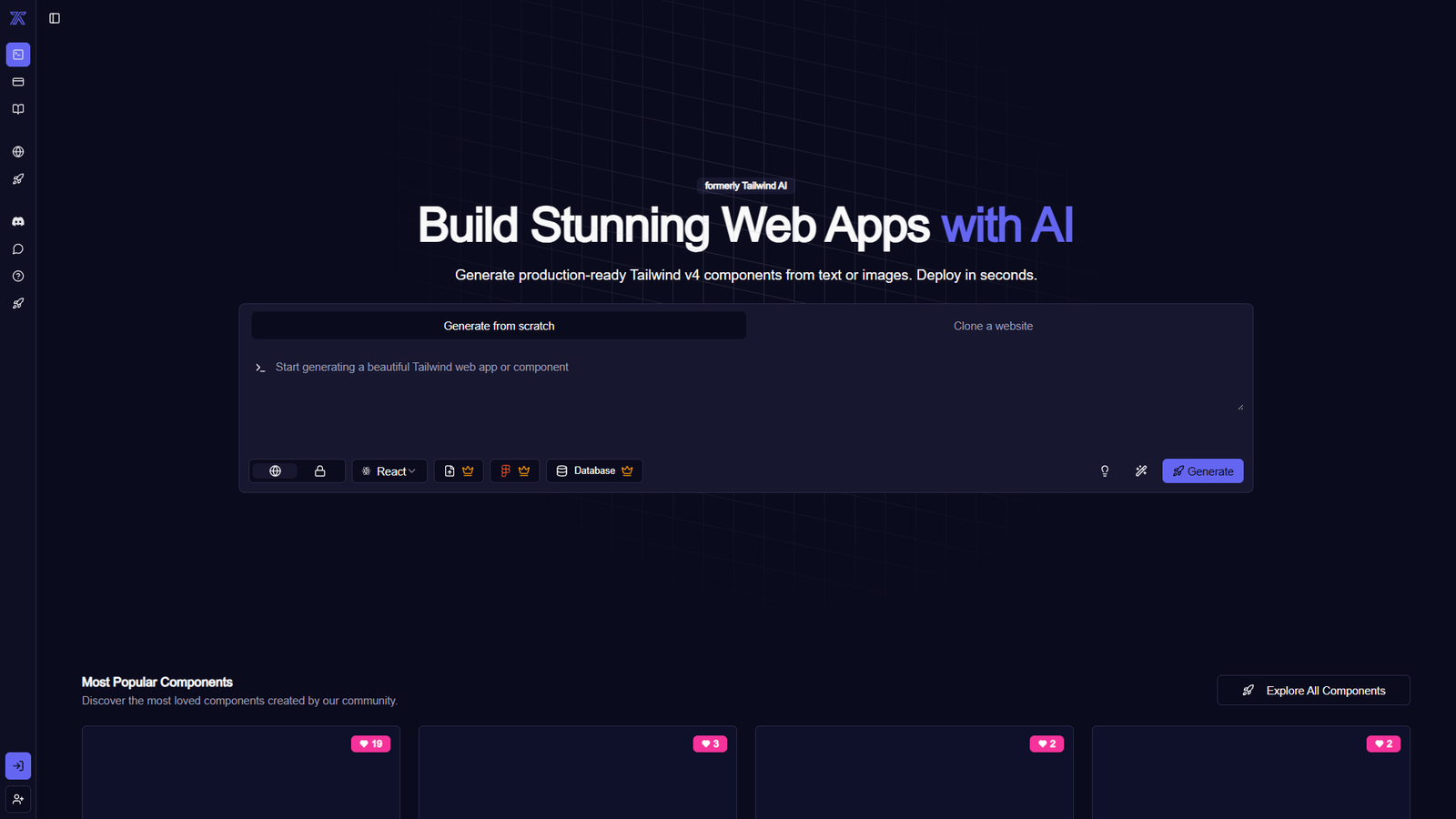Screen dimensions: 1456x819
Task: Click the lightbulb prompt ideas icon
Action: (1105, 471)
